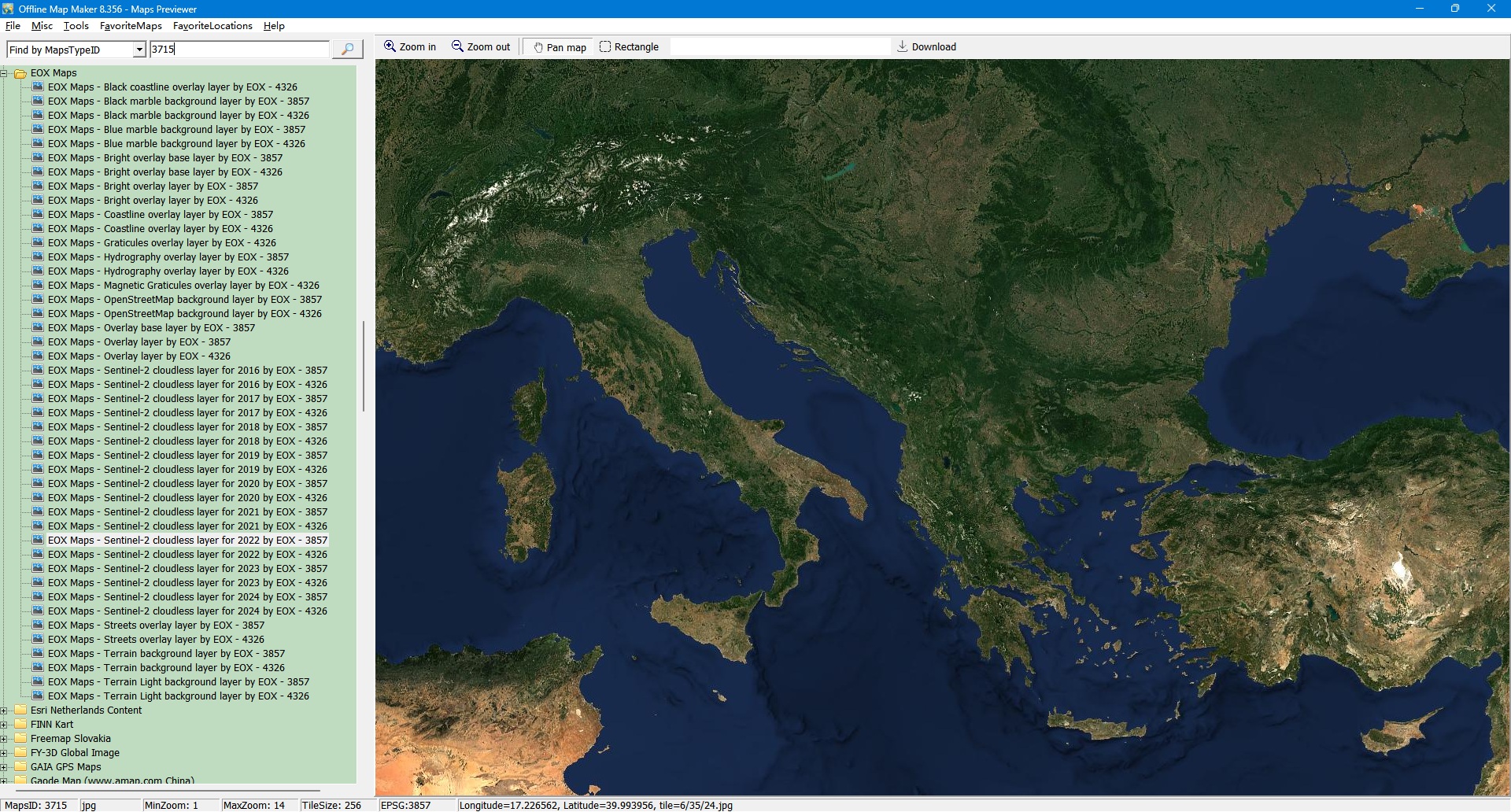This screenshot has width=1511, height=812.
Task: Open the Find by MapsTypeID dropdown
Action: click(x=139, y=50)
